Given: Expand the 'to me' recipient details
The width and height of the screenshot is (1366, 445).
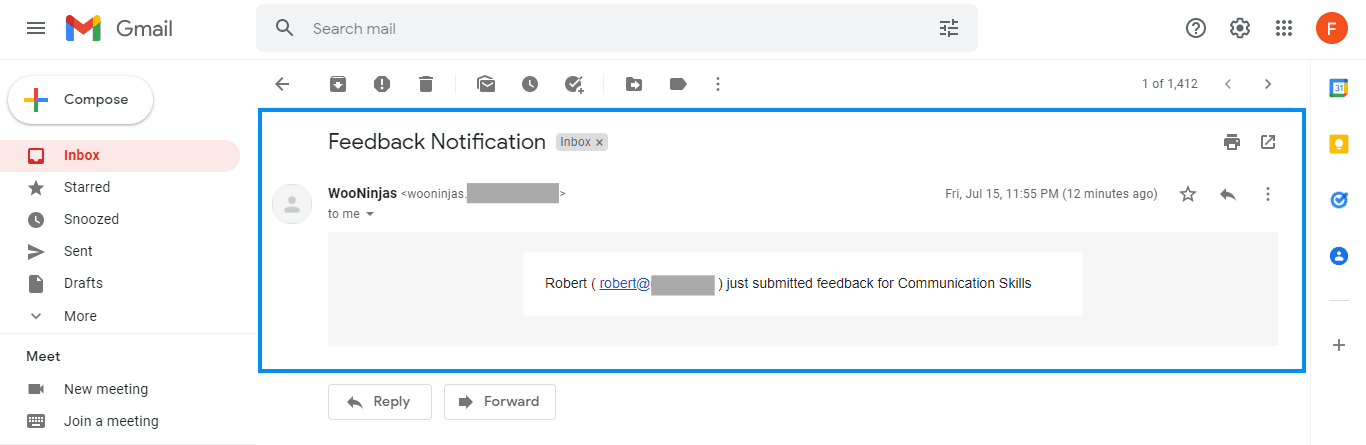Looking at the screenshot, I should (370, 214).
